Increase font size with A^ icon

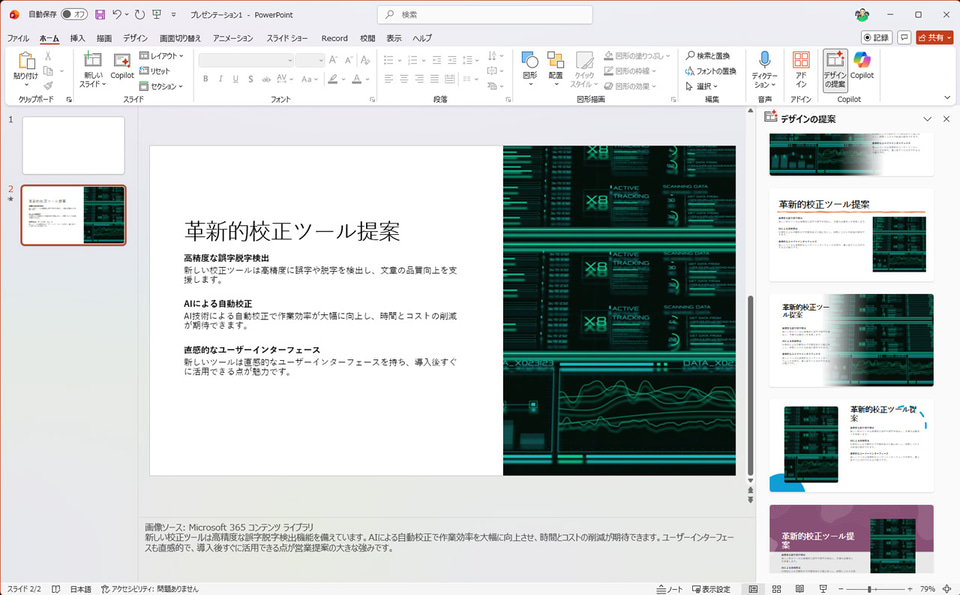[x=333, y=60]
